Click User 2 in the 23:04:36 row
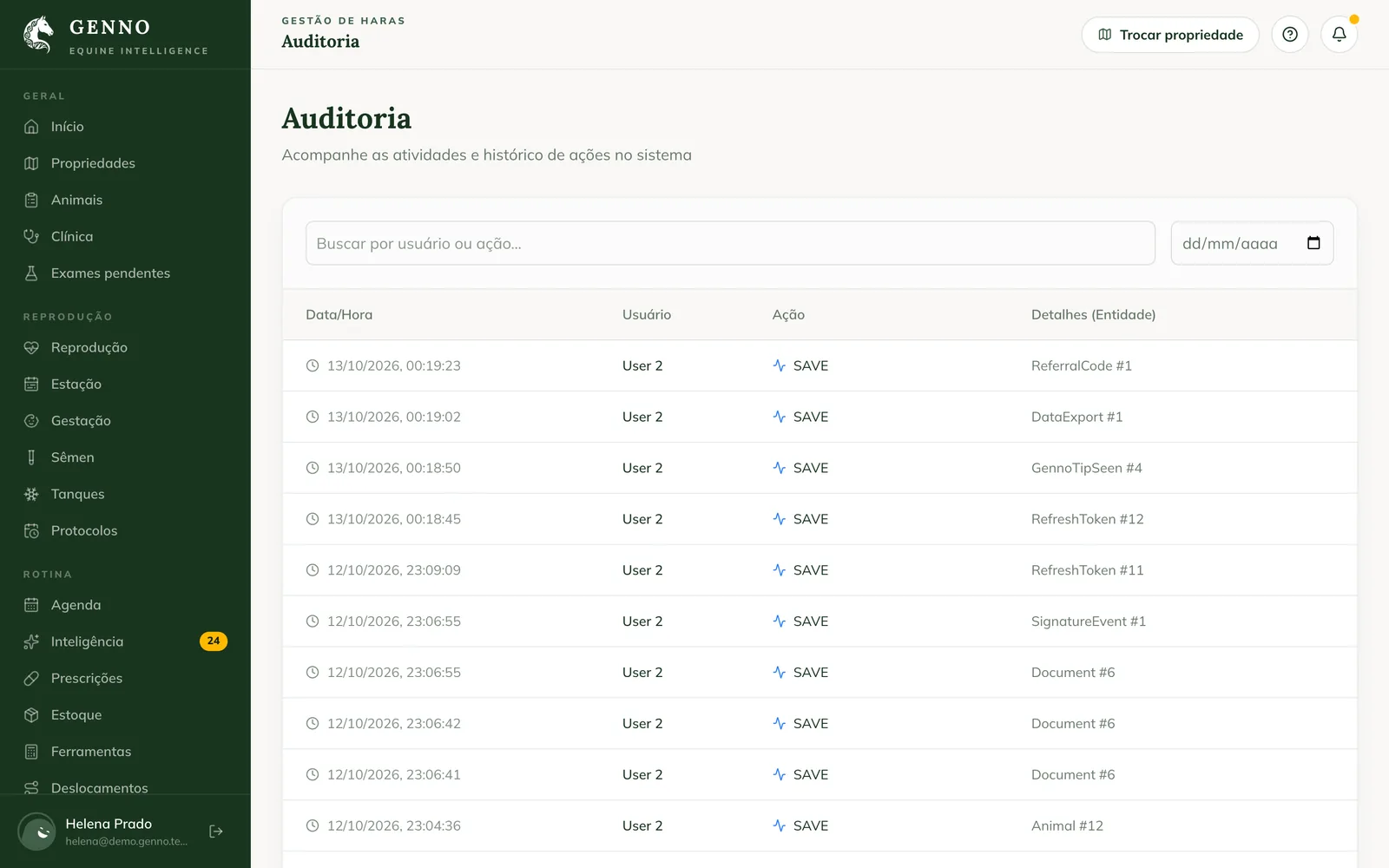Image resolution: width=1389 pixels, height=868 pixels. pos(642,825)
